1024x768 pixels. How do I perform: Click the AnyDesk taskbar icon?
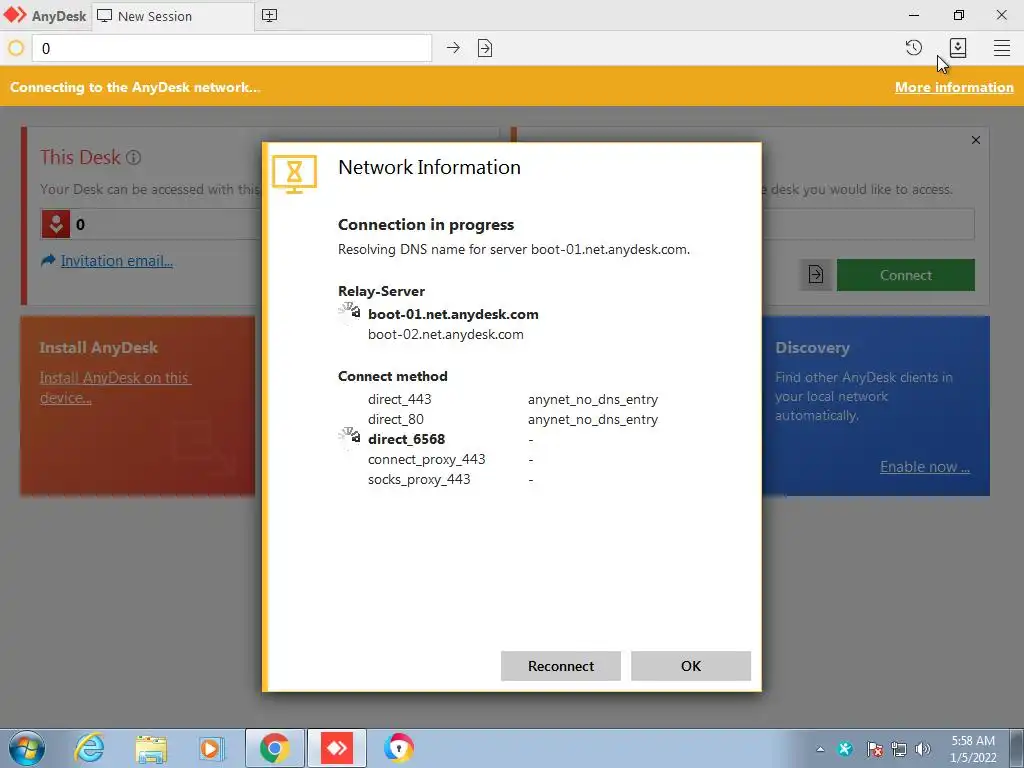[x=337, y=748]
